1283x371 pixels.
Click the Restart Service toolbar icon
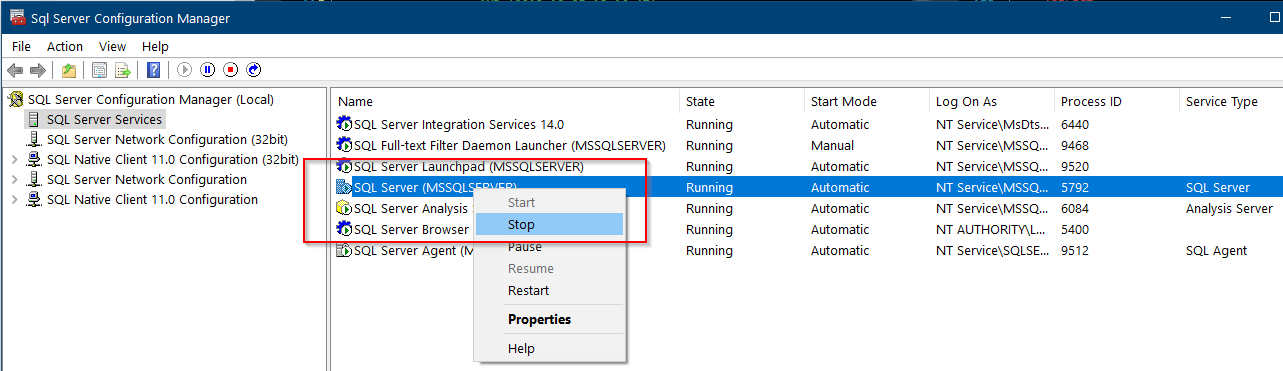(254, 70)
